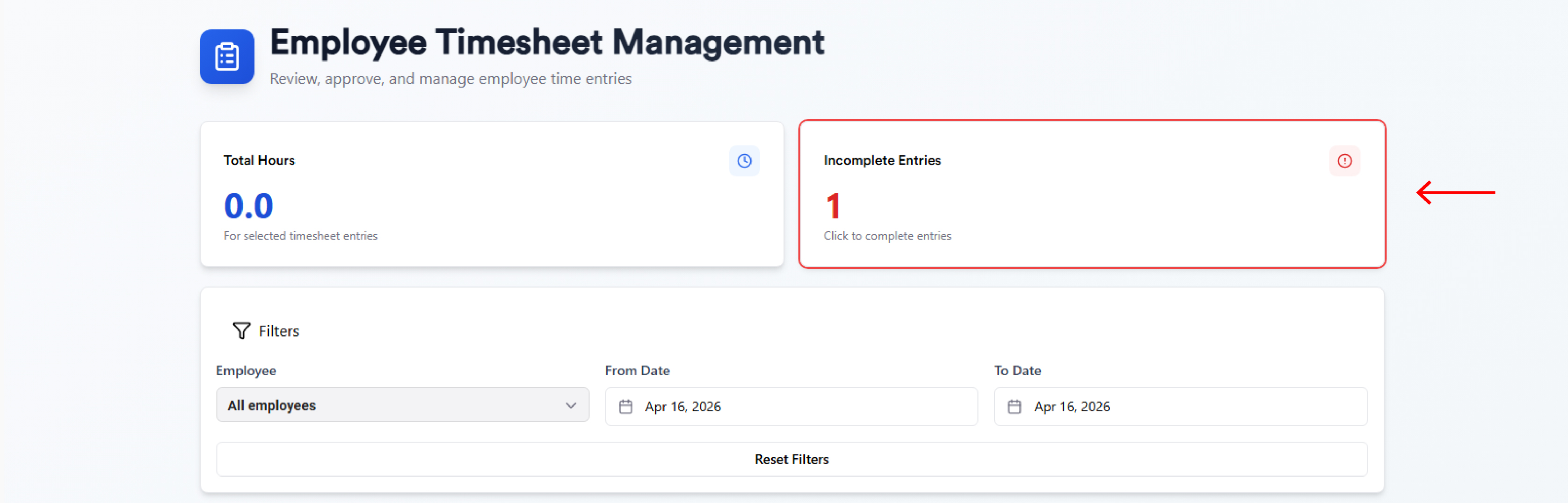The width and height of the screenshot is (1568, 503).
Task: Open the To Date picker showing Apr 16, 2026
Action: click(x=1180, y=406)
